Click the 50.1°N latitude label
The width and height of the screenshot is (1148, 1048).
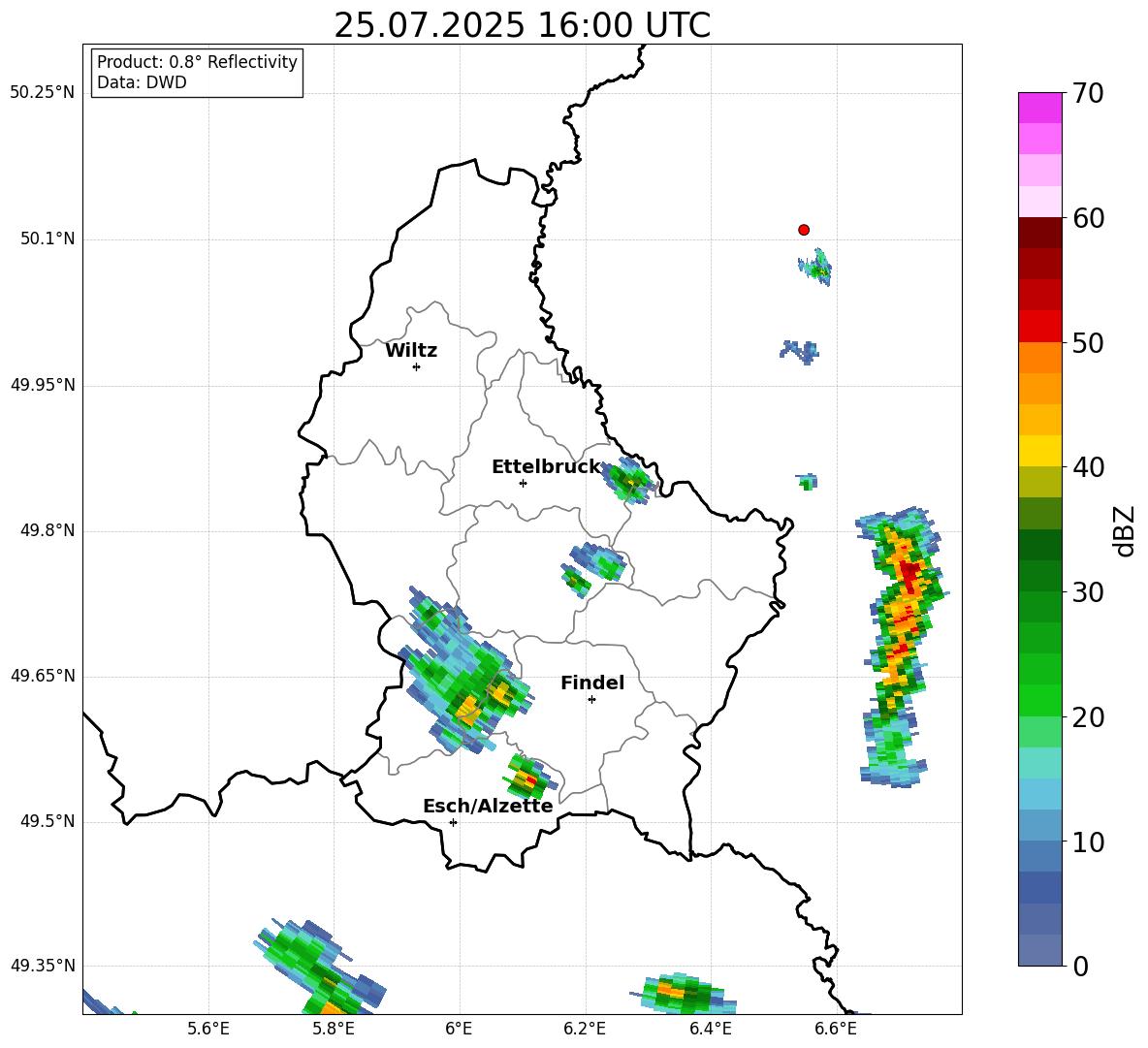coord(48,238)
